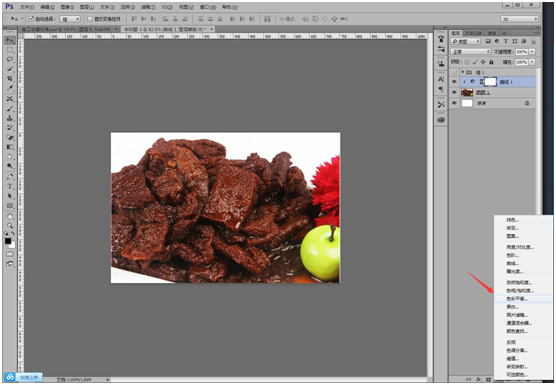Expand the group 1 folder arrow

tap(463, 72)
